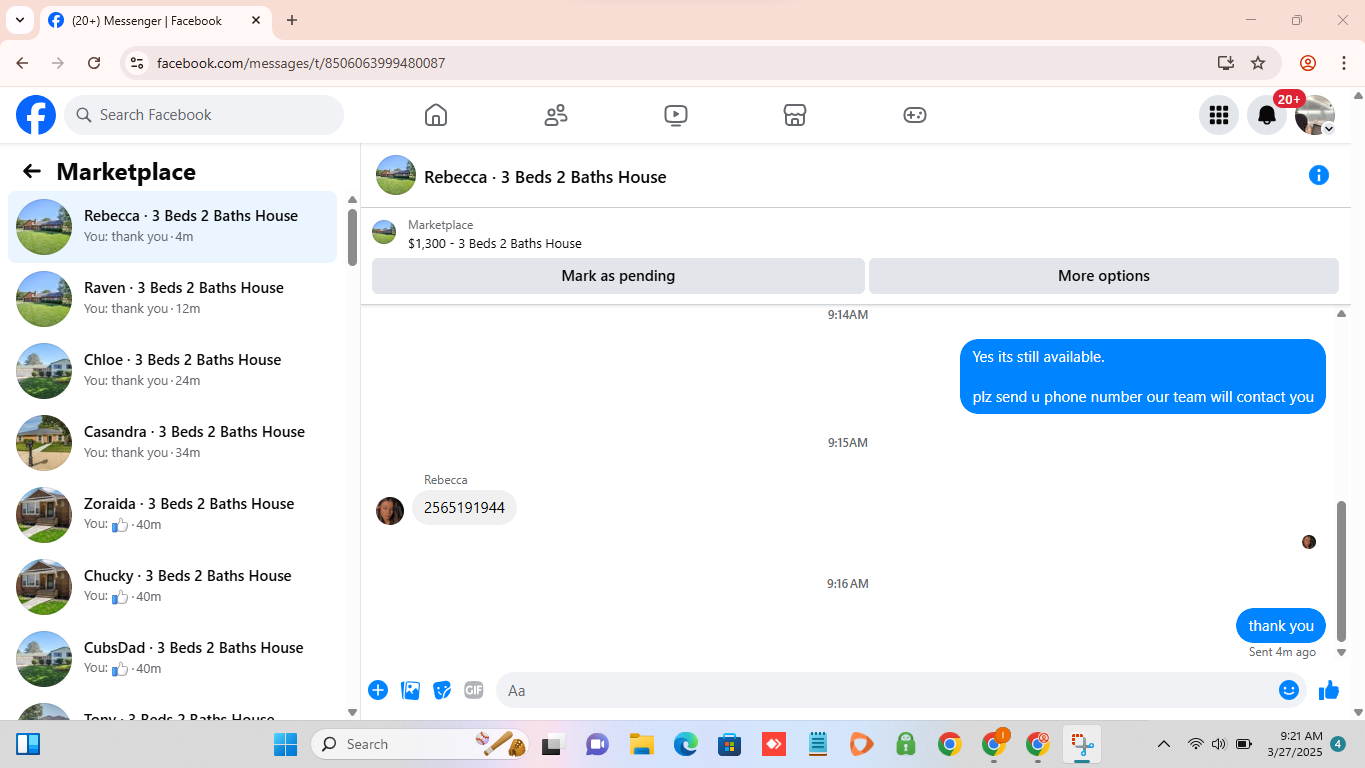Click Rebecca's avatar beside her message

[390, 511]
